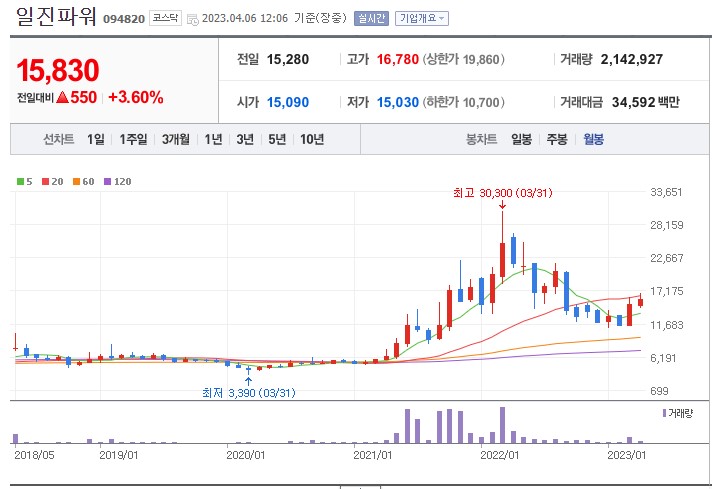
Task: Click the red 20 moving average swatch
Action: coord(45,182)
